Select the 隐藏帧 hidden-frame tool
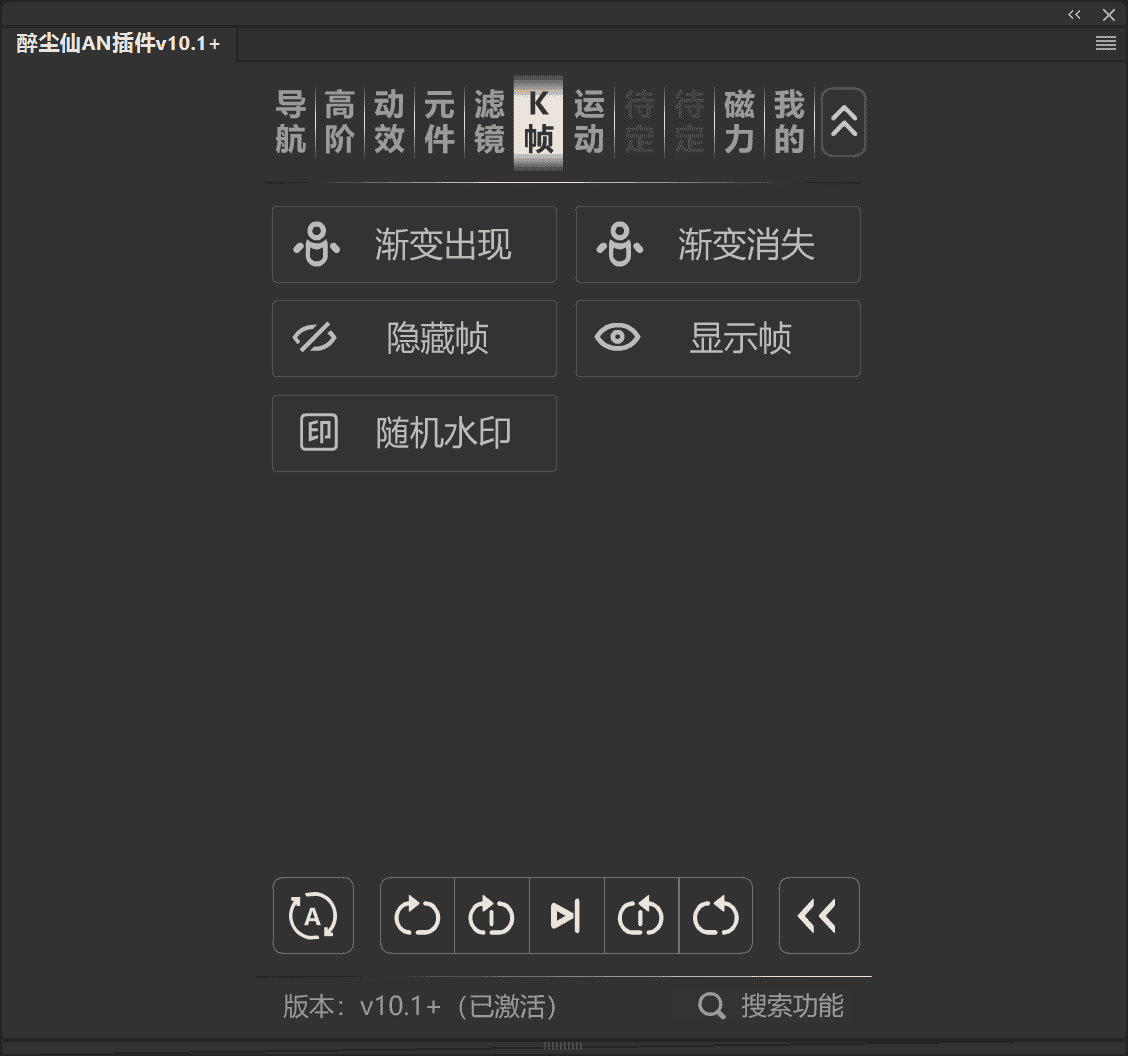Image resolution: width=1128 pixels, height=1056 pixels. [414, 338]
